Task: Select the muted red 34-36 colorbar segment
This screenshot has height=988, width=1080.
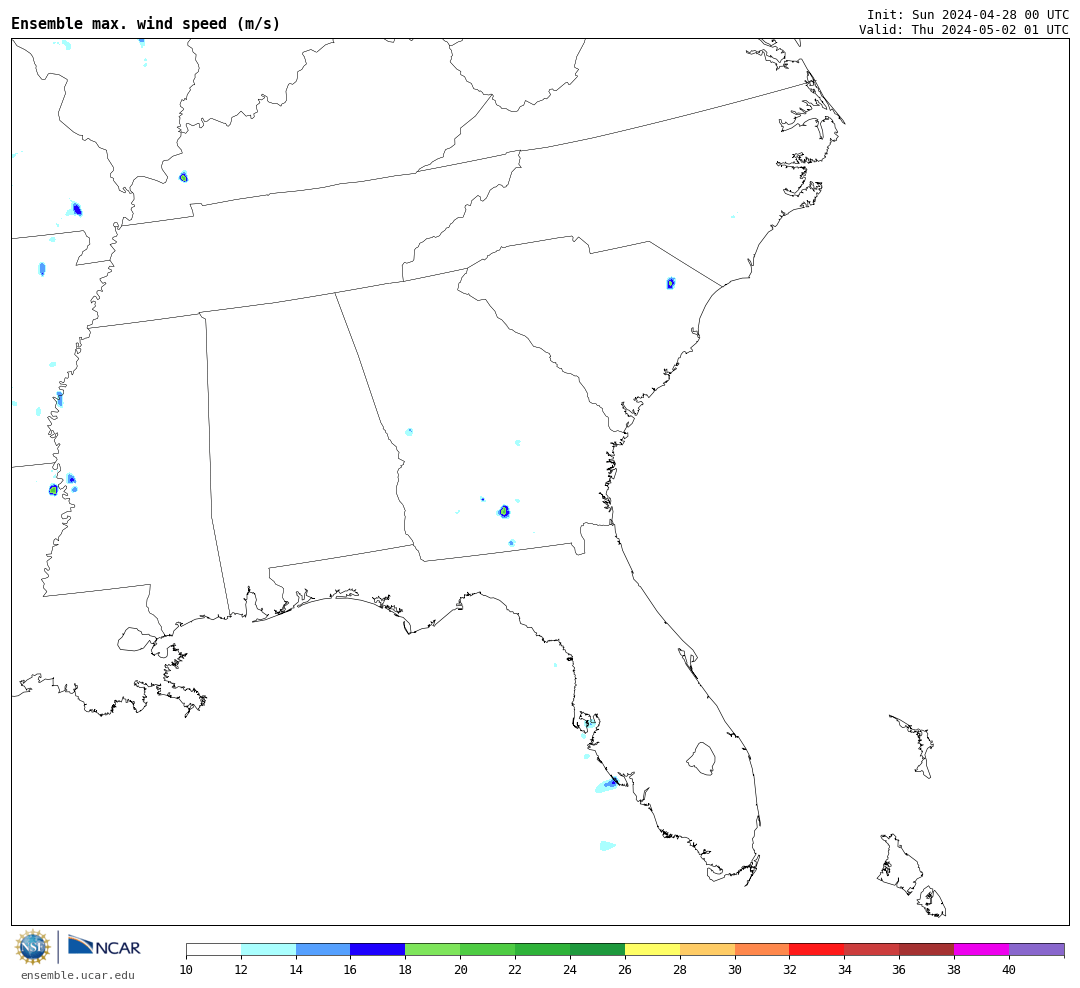Action: click(x=872, y=949)
